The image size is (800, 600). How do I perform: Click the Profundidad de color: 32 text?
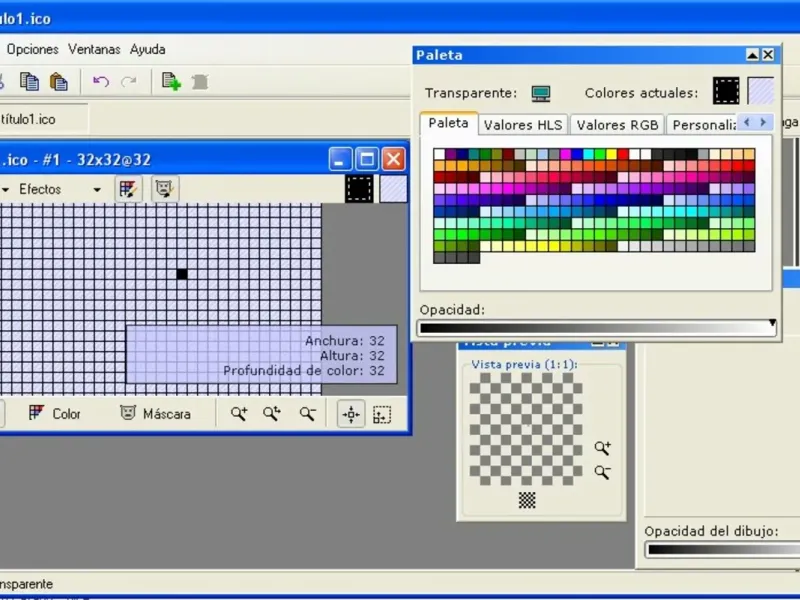click(304, 370)
